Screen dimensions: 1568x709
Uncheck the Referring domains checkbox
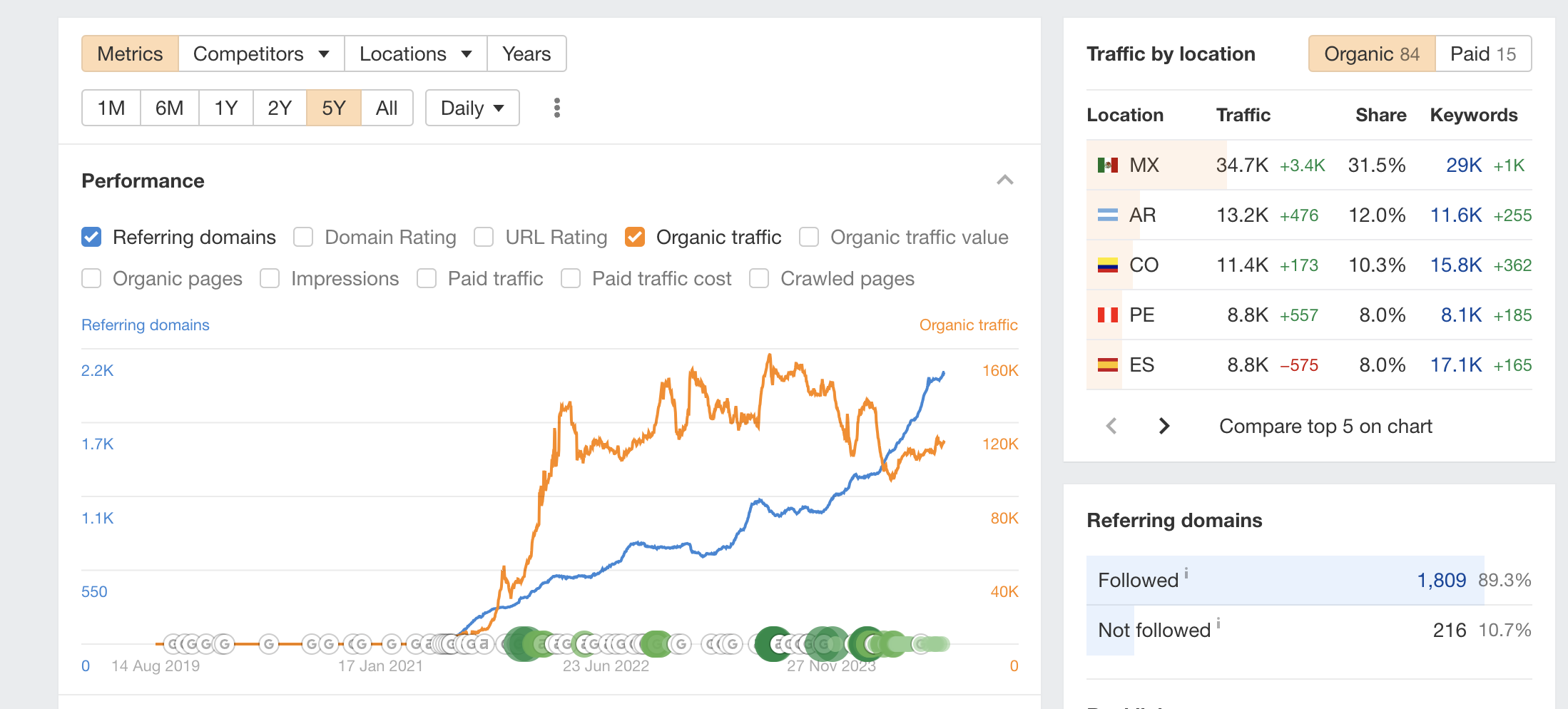click(x=91, y=237)
